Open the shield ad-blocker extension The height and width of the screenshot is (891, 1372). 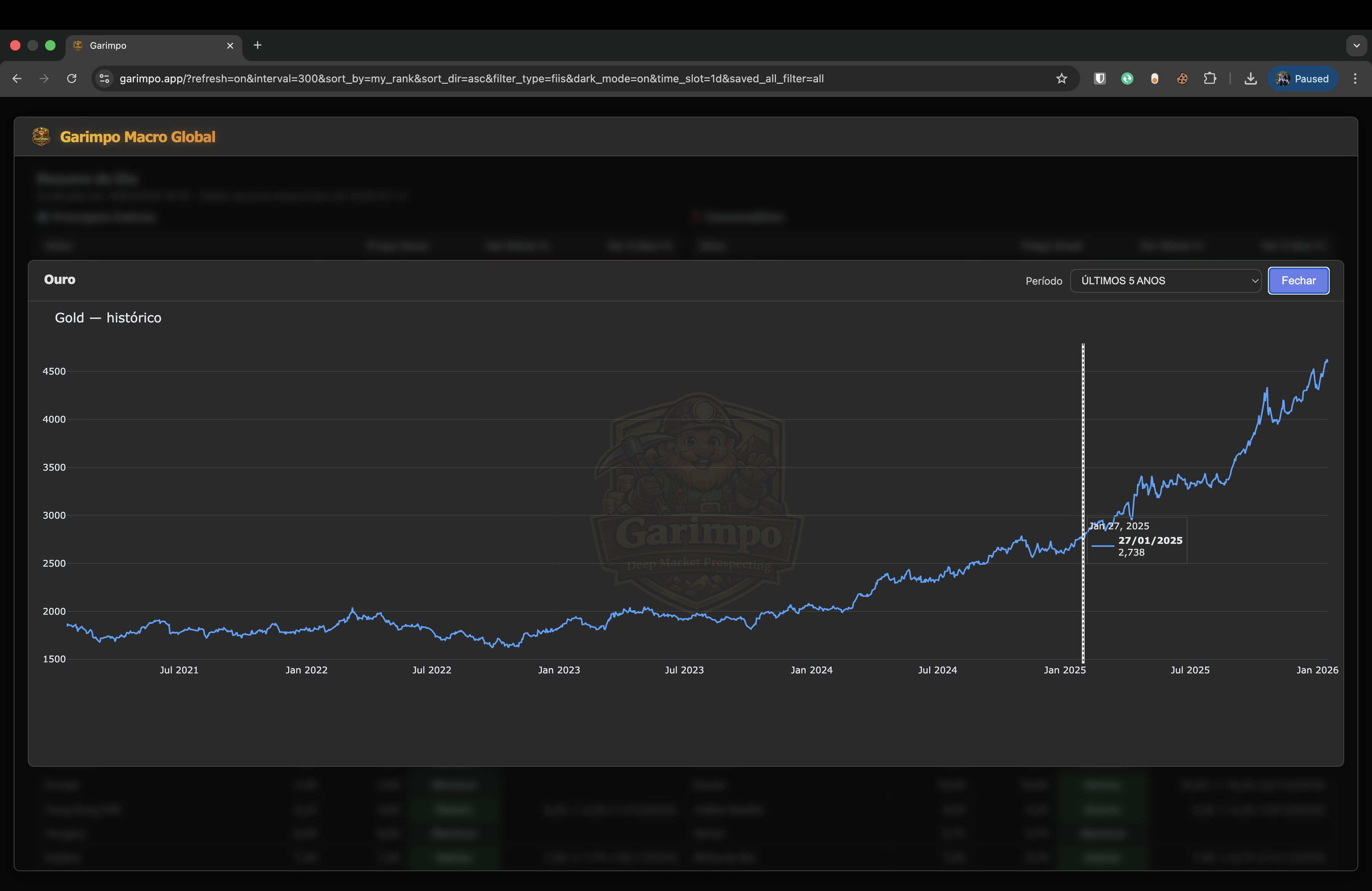[1100, 79]
